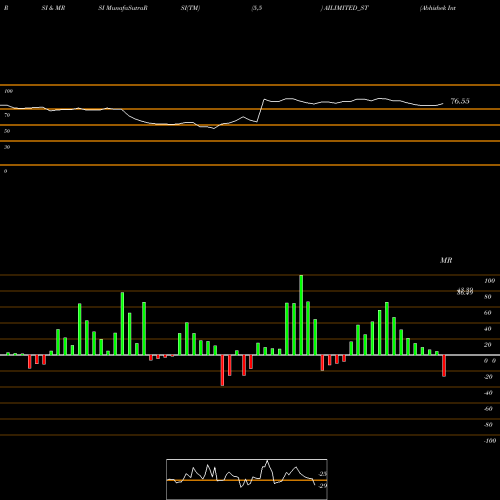500x500 pixels.
Task: Click the 60 label on MR axis
Action: pyautogui.click(x=488, y=313)
